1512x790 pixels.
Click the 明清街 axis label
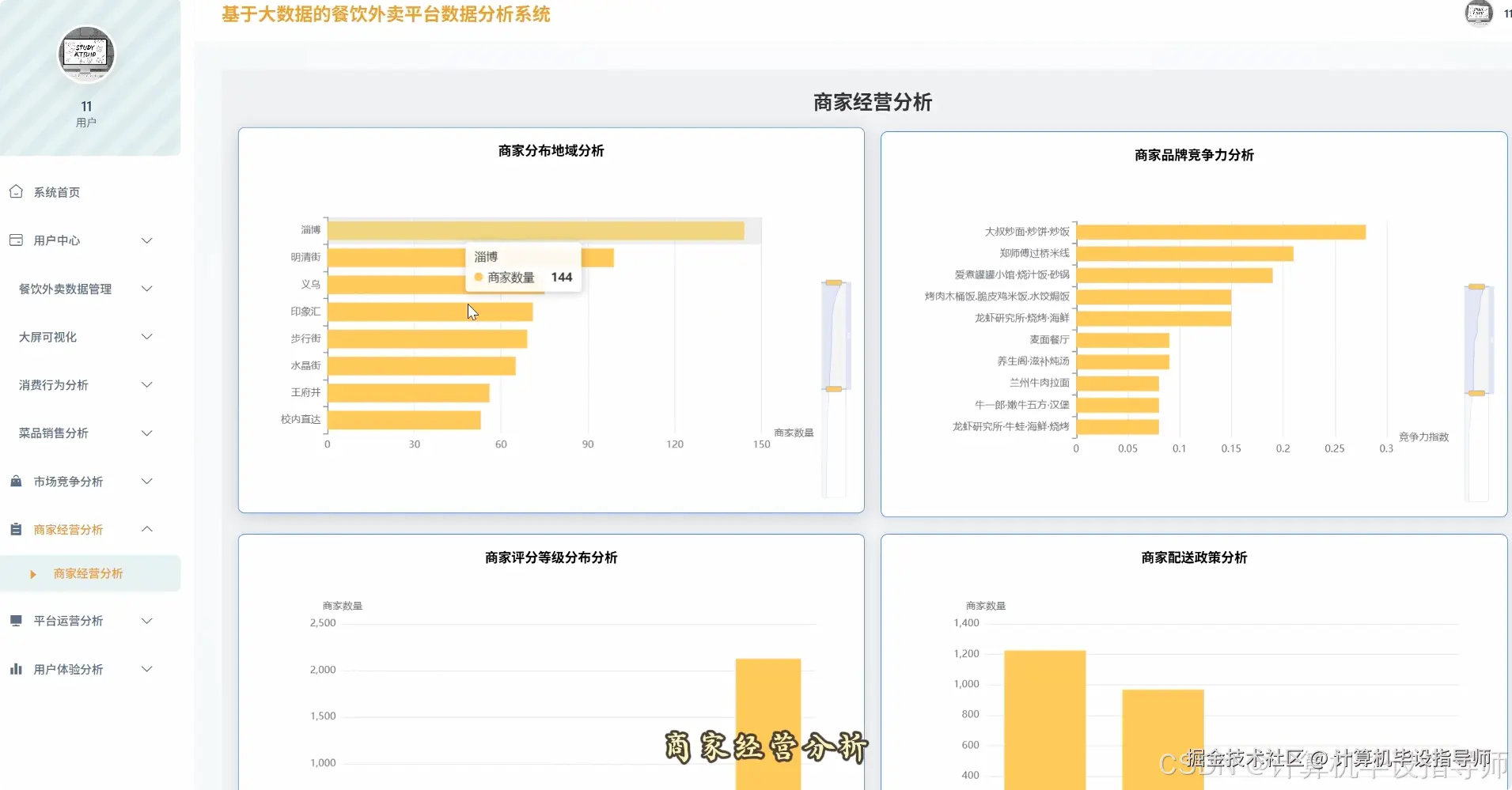click(x=305, y=257)
